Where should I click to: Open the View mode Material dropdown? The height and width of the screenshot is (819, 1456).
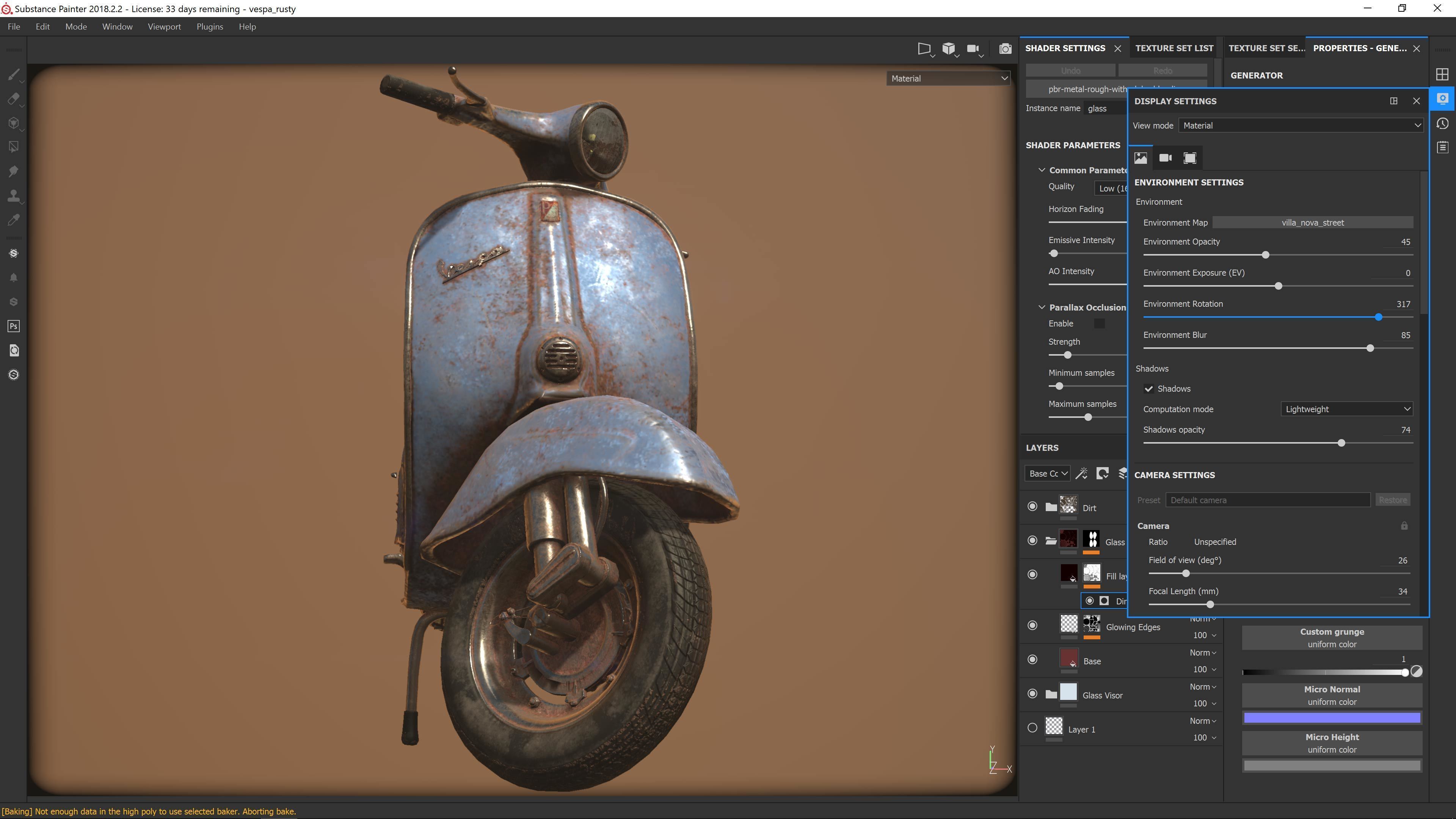pyautogui.click(x=1301, y=126)
